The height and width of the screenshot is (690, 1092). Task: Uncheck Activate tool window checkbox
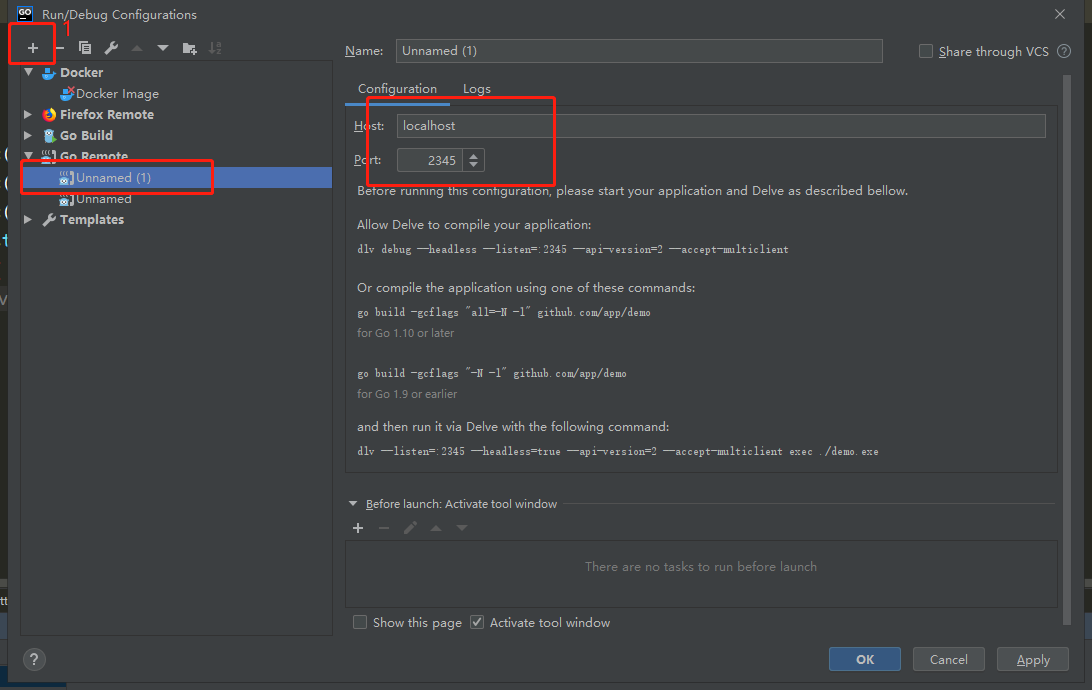pos(477,622)
